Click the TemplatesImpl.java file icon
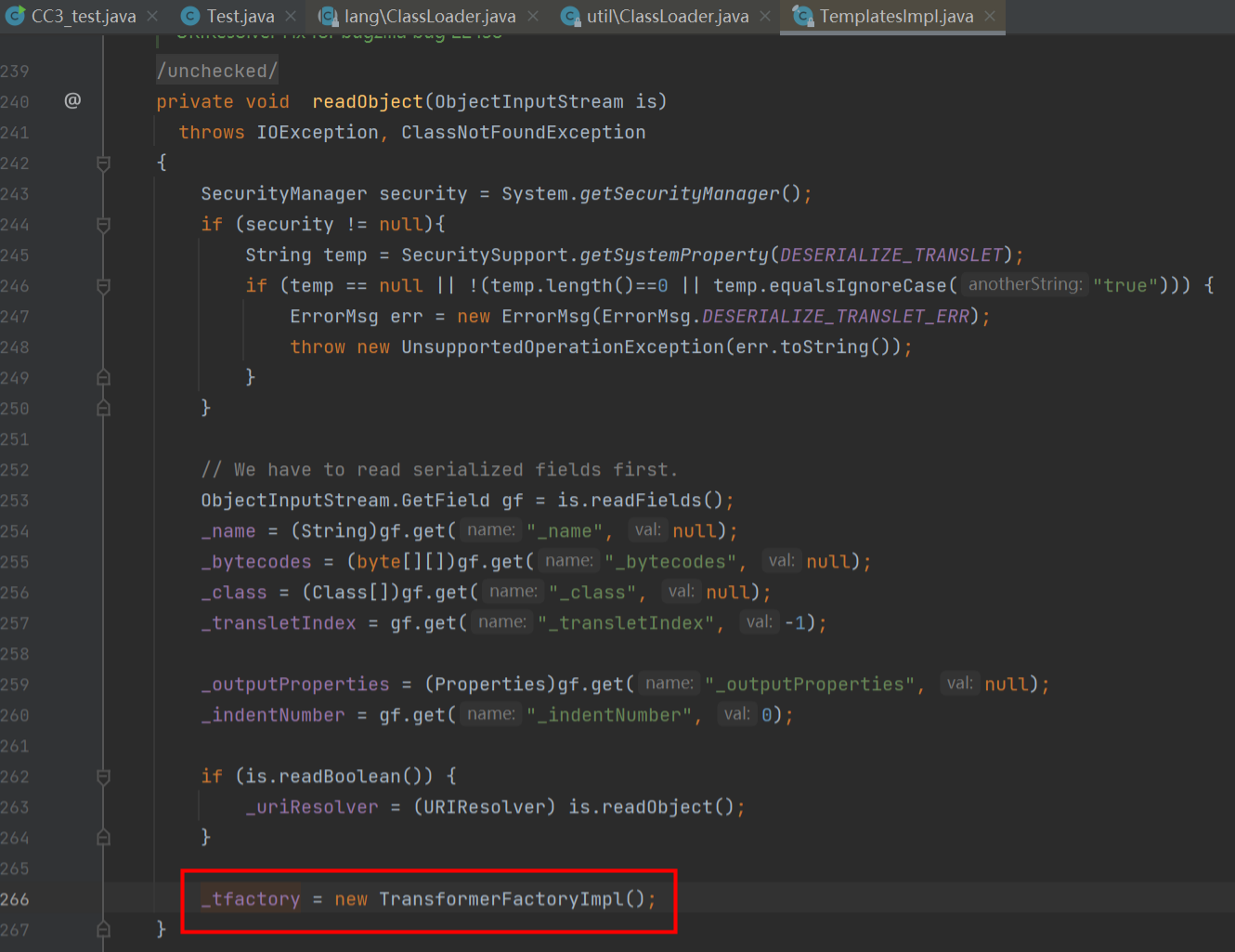This screenshot has width=1235, height=952. [802, 16]
